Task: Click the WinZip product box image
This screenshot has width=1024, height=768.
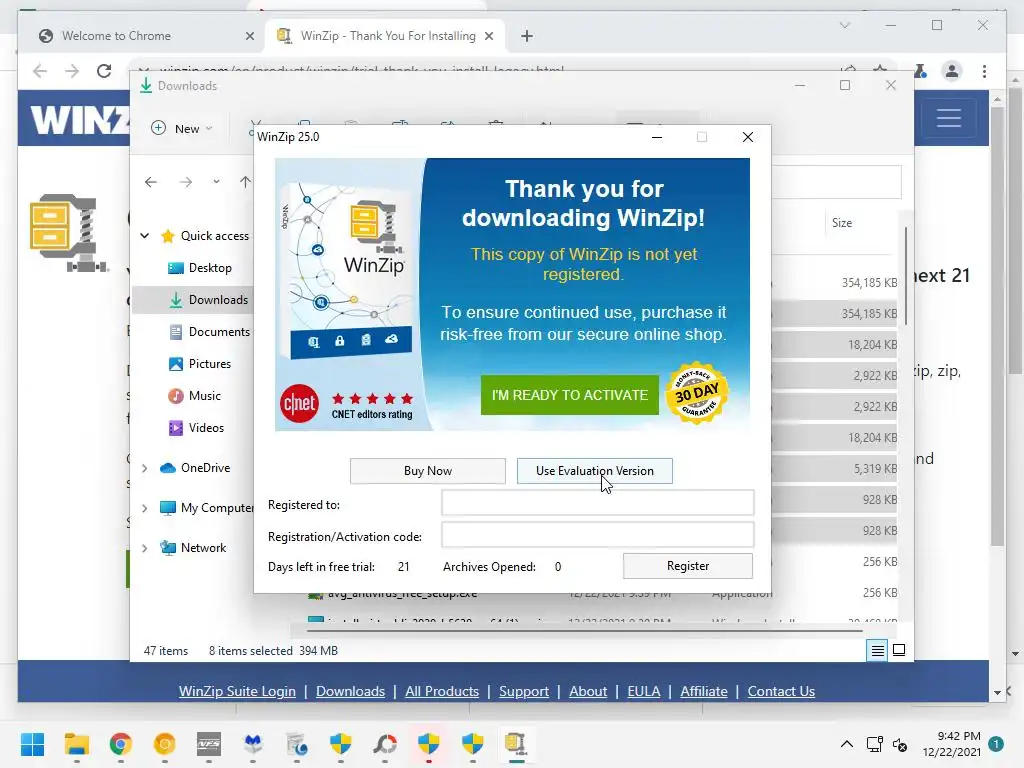Action: 347,269
